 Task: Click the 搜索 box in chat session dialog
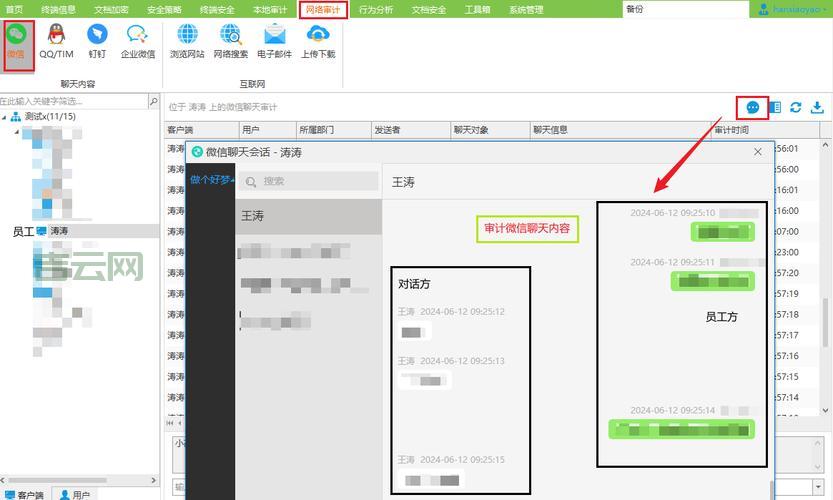309,181
